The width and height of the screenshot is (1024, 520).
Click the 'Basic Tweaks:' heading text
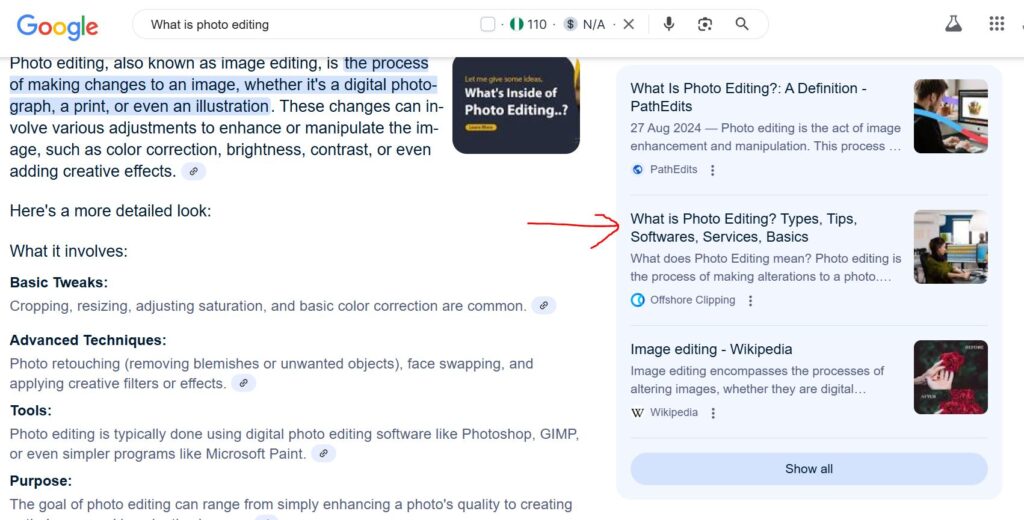[59, 282]
